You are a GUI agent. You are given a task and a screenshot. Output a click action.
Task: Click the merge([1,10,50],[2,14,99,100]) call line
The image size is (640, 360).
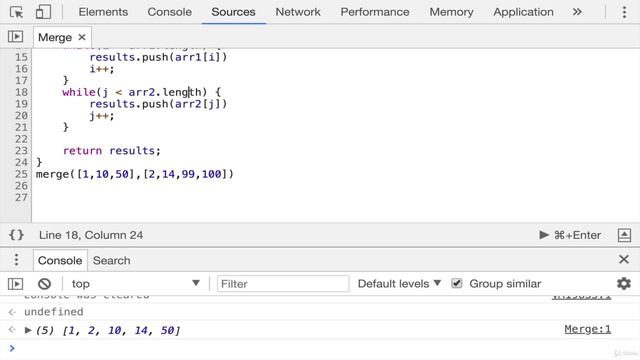coord(135,174)
